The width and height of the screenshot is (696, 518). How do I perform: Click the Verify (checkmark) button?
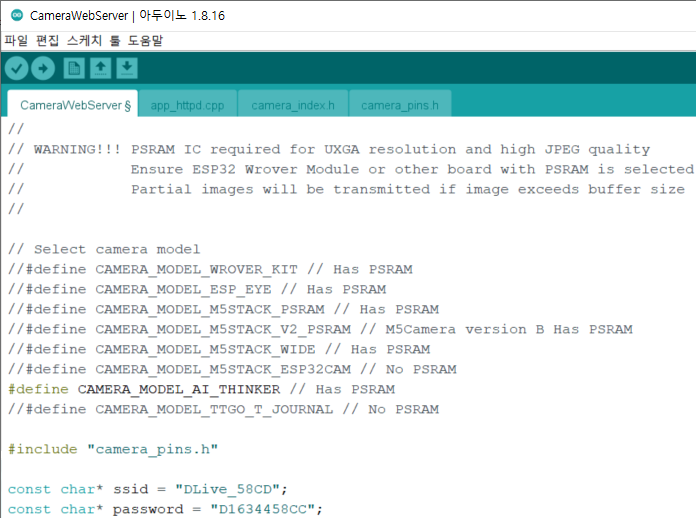point(17,68)
